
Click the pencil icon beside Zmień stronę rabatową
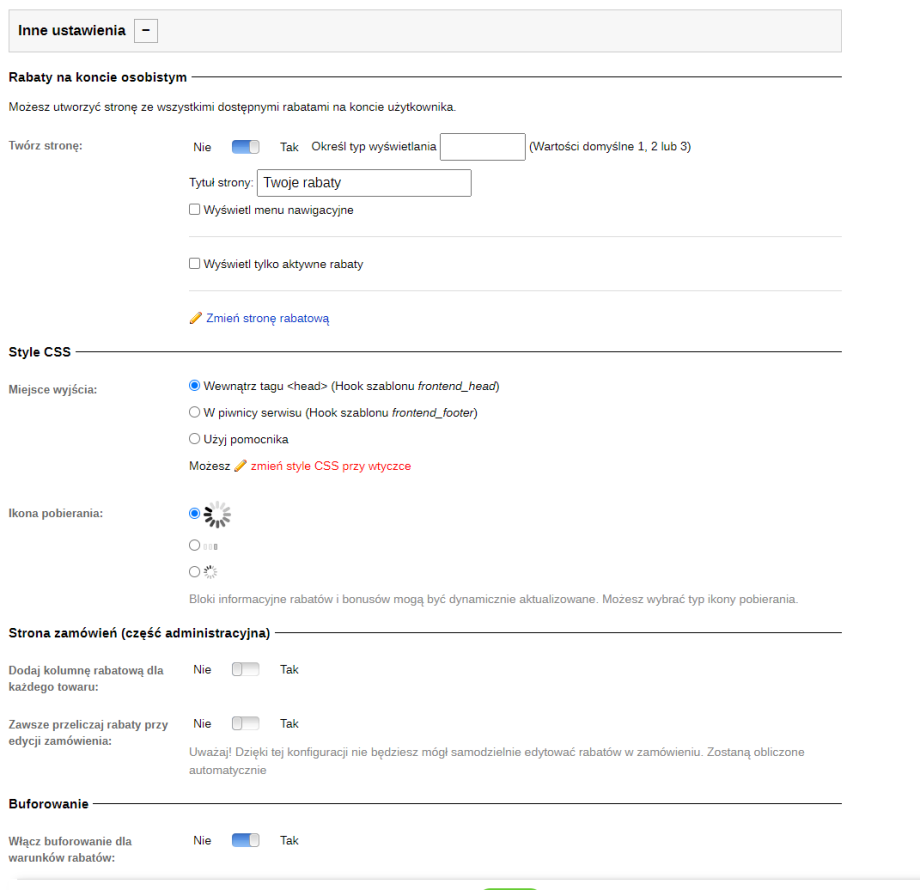[195, 319]
